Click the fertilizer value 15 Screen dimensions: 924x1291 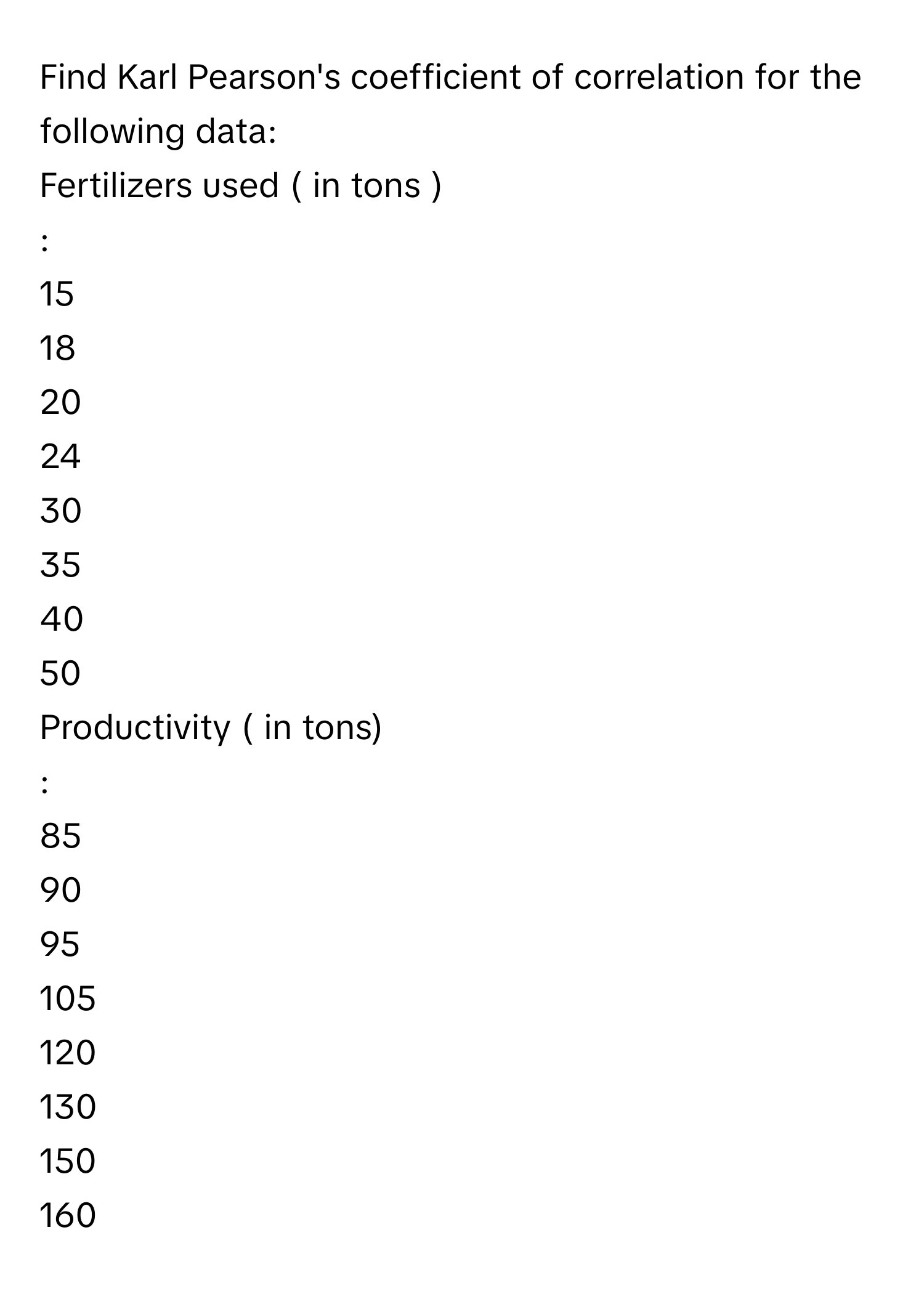(x=57, y=294)
